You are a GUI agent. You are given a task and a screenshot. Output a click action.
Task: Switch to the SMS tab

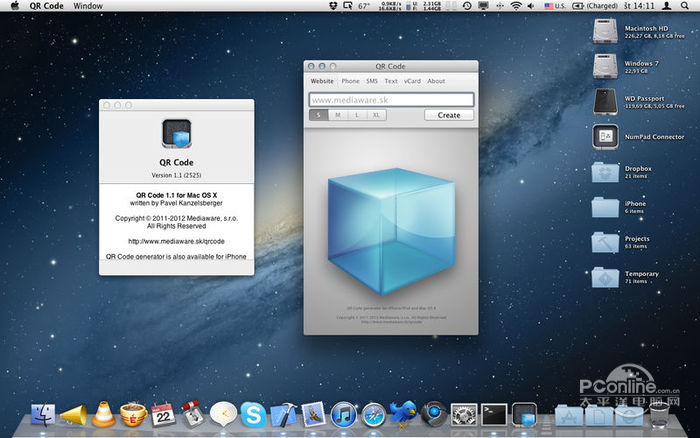371,81
